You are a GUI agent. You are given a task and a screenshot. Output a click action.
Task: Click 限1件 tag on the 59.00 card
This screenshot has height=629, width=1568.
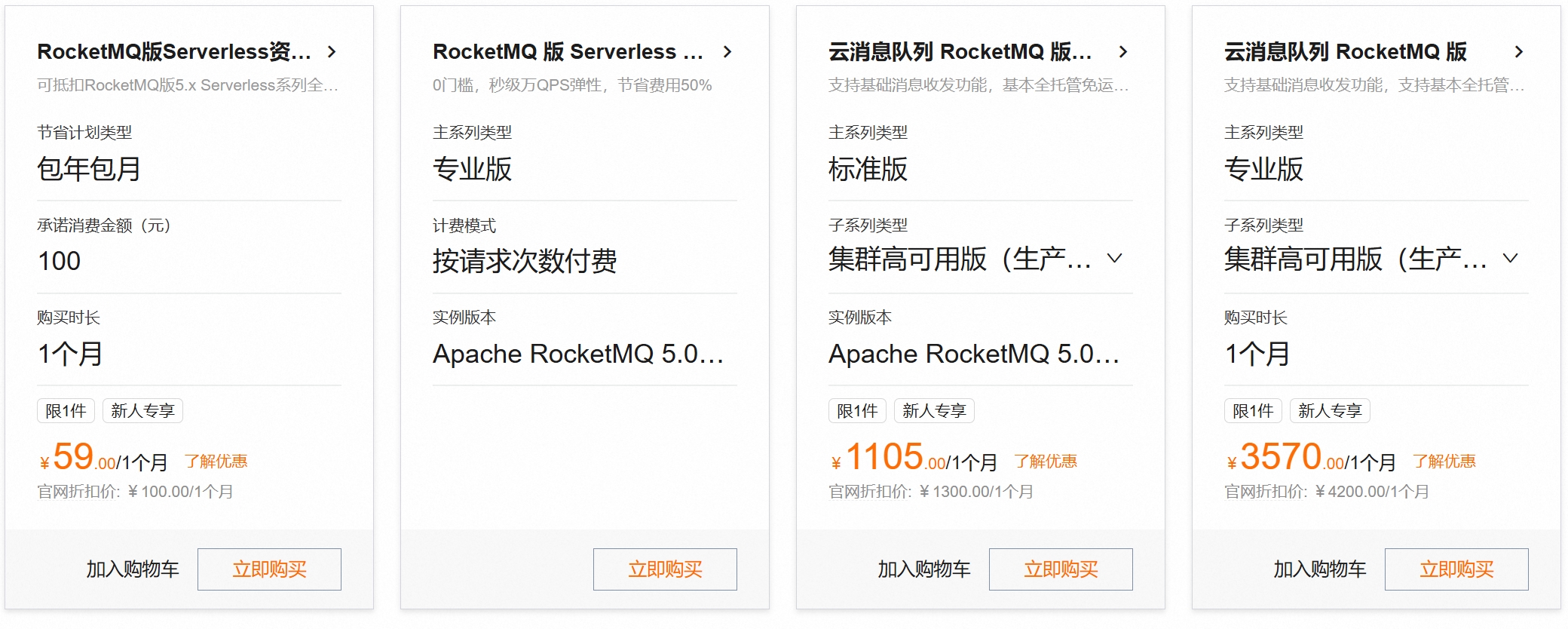66,411
